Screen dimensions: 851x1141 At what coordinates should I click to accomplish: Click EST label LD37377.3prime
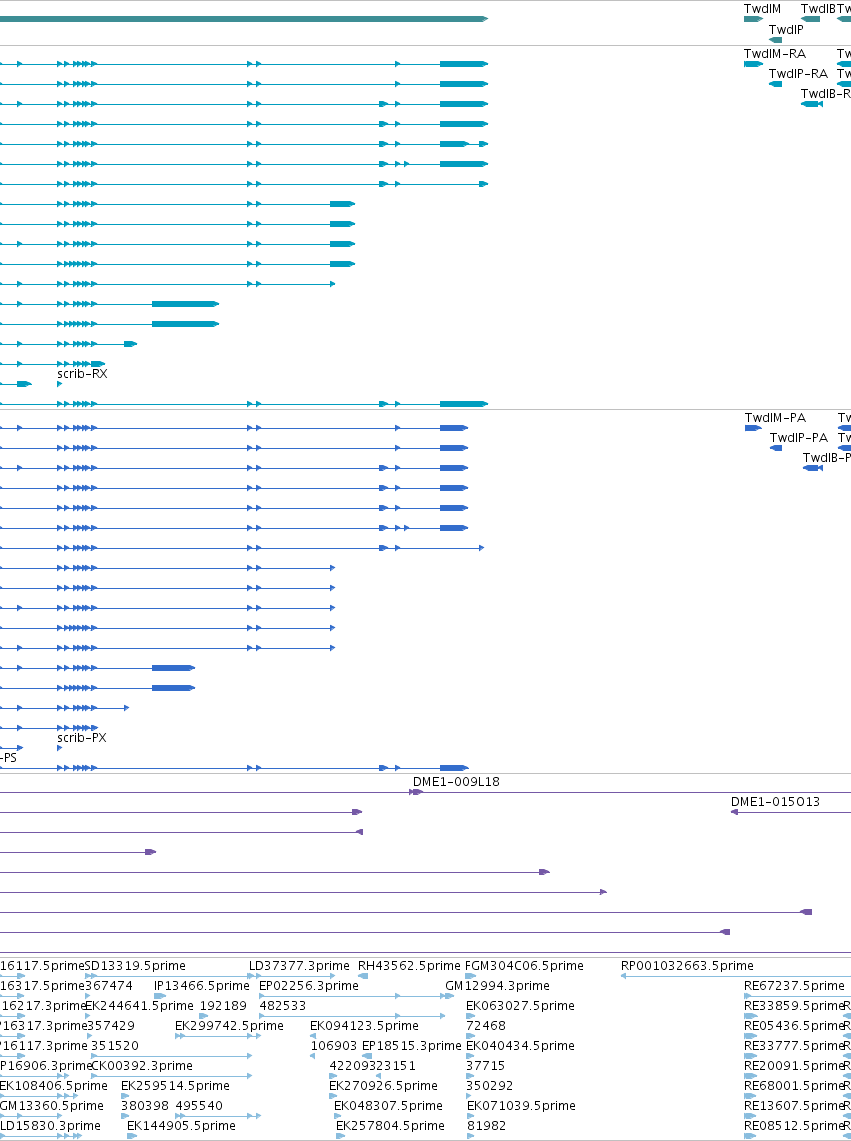(x=299, y=966)
